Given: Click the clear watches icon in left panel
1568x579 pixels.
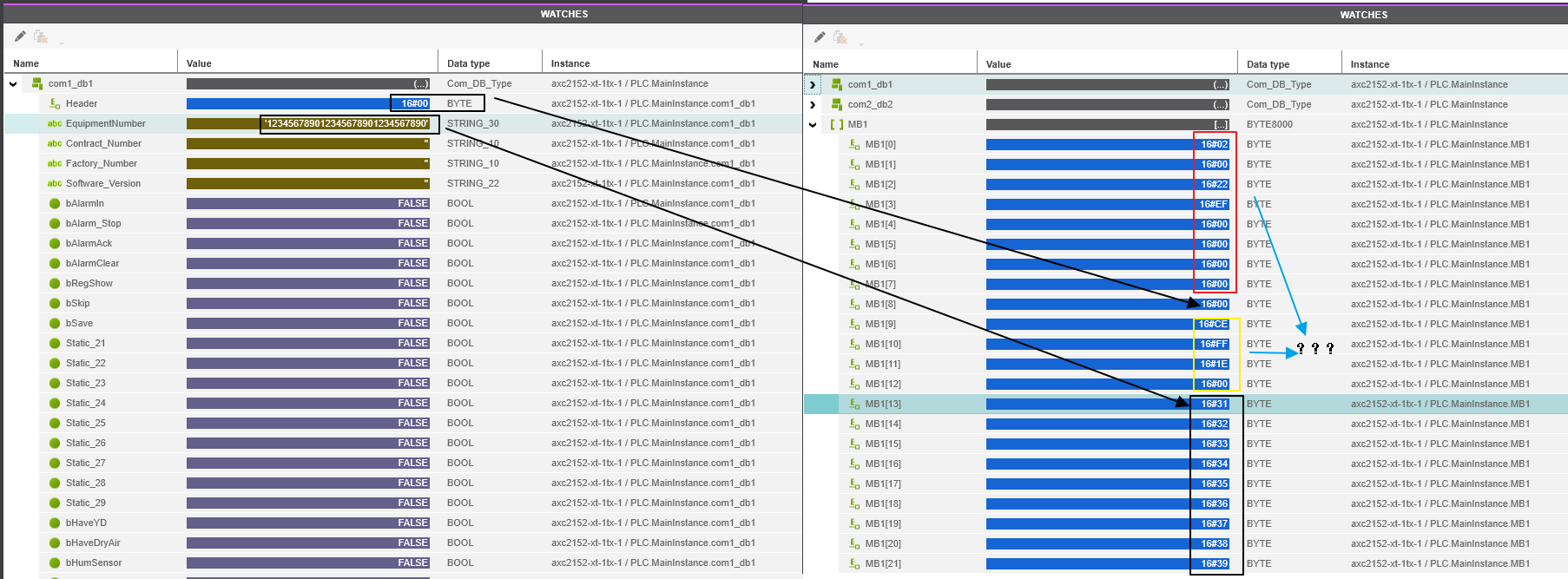Looking at the screenshot, I should 40,36.
